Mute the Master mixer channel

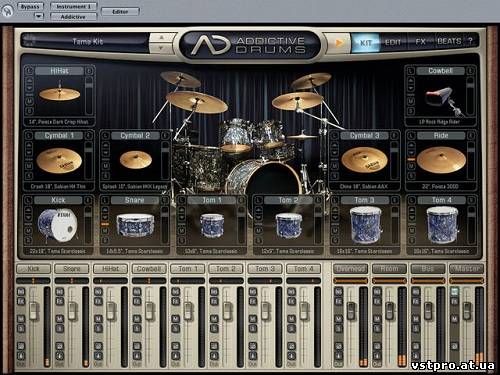454,319
